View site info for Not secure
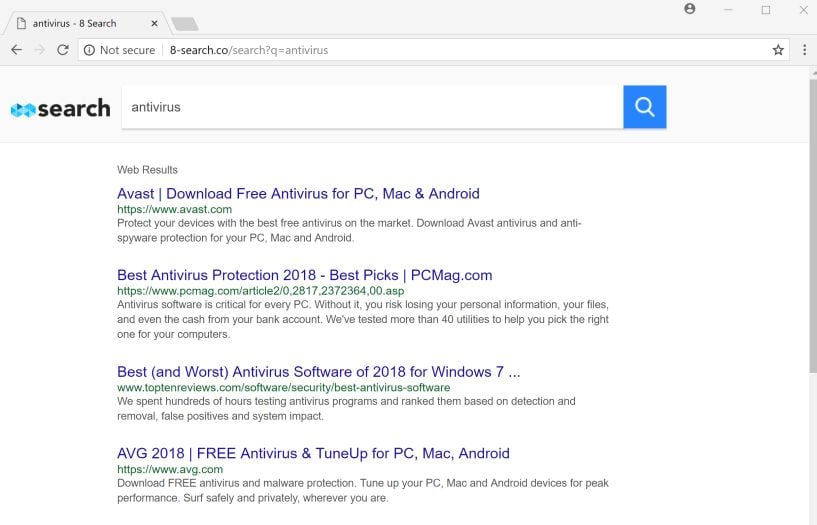The width and height of the screenshot is (817, 525). (x=119, y=50)
